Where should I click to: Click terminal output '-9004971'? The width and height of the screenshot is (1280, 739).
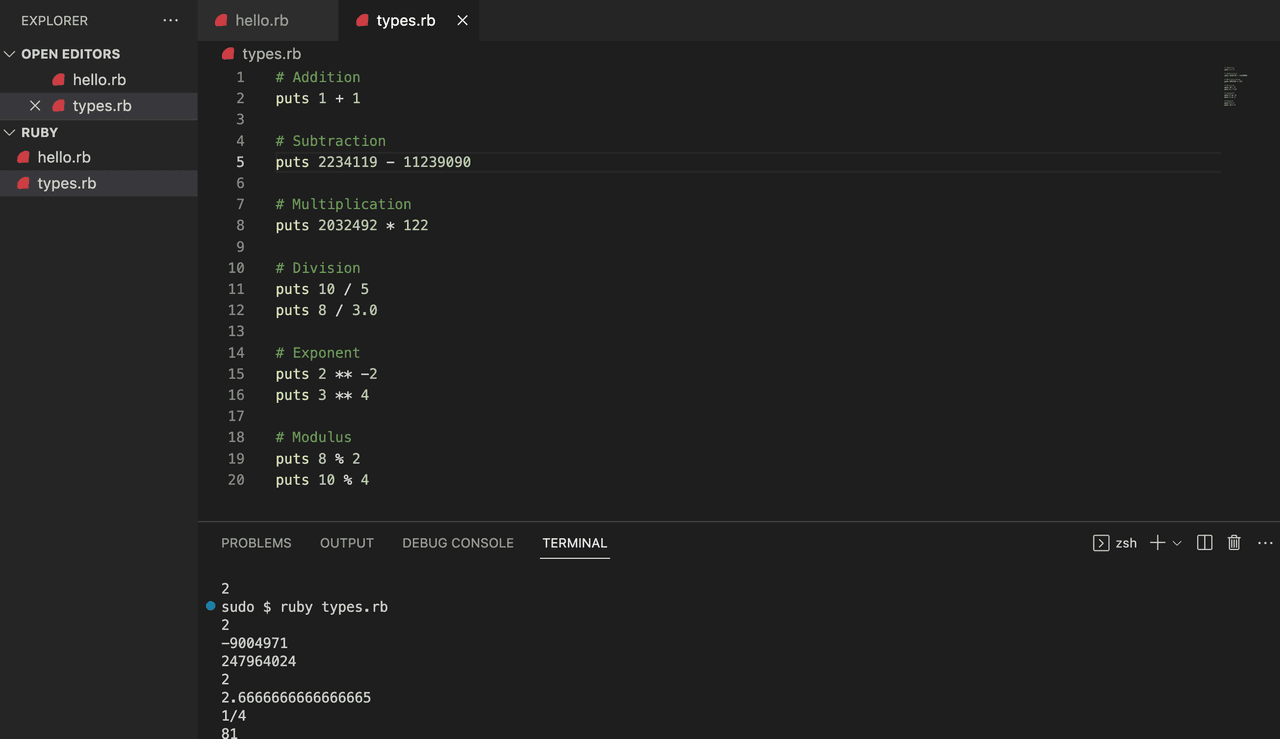click(x=254, y=643)
